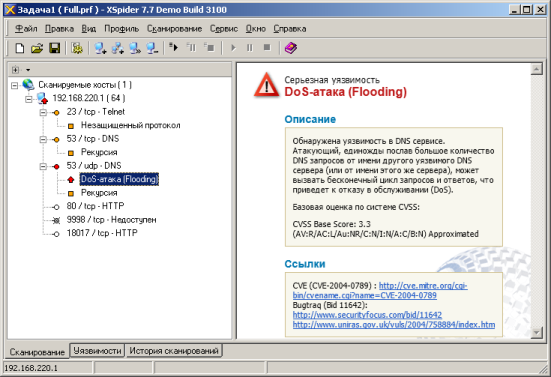Open the Сканирование menu
551x377 pixels.
coord(174,29)
